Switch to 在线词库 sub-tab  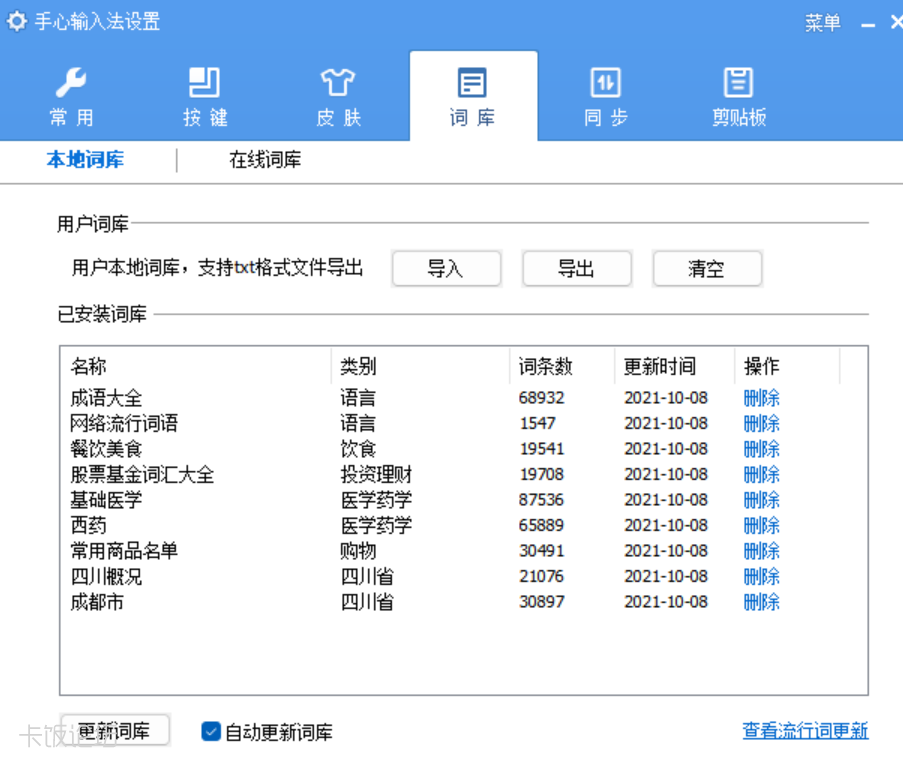tap(265, 160)
